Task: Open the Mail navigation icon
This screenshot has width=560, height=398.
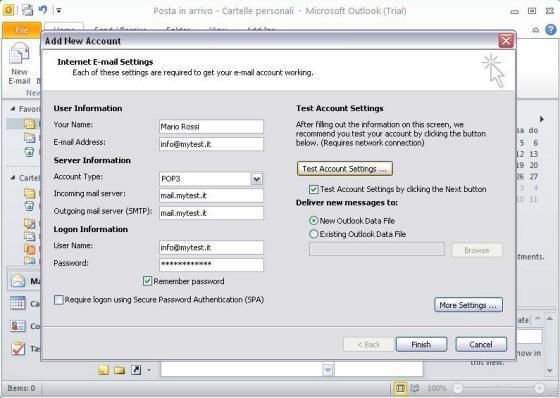Action: click(18, 281)
